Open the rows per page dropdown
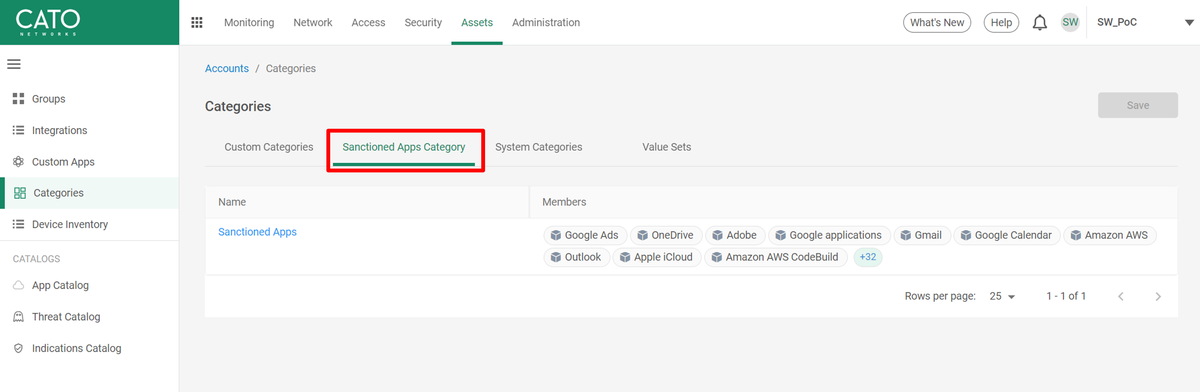1200x392 pixels. tap(1002, 297)
